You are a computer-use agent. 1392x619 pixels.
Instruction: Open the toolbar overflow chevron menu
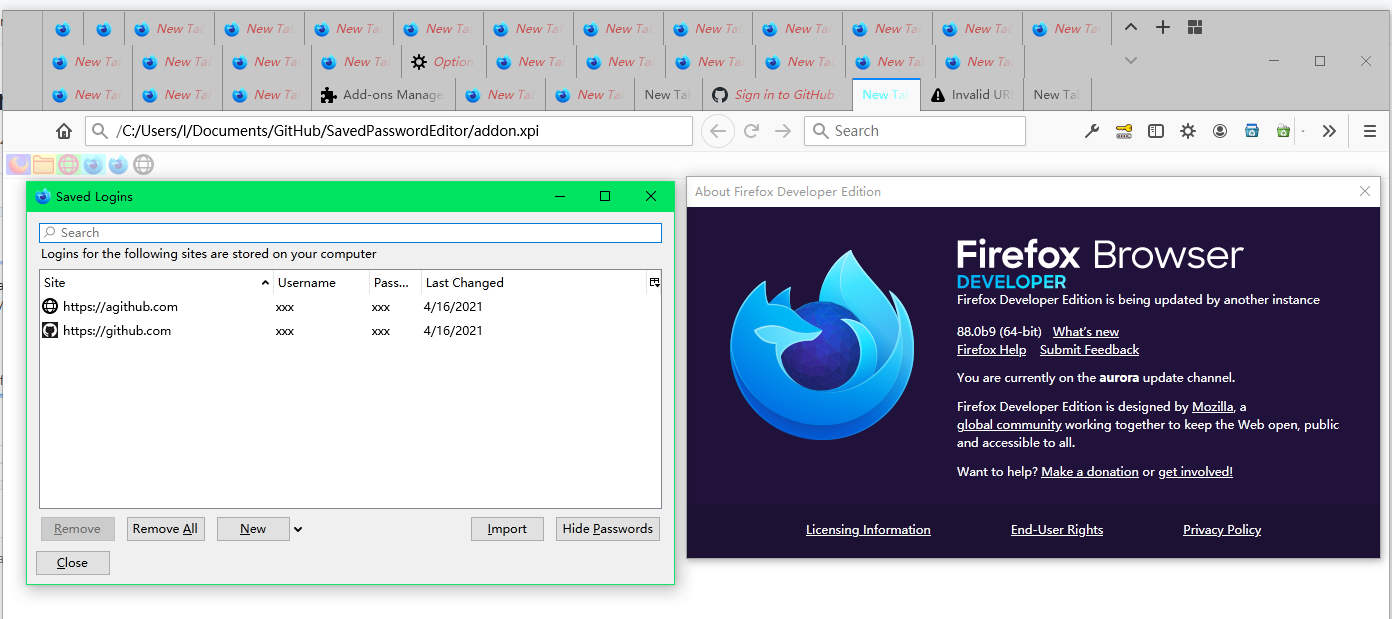click(x=1329, y=131)
